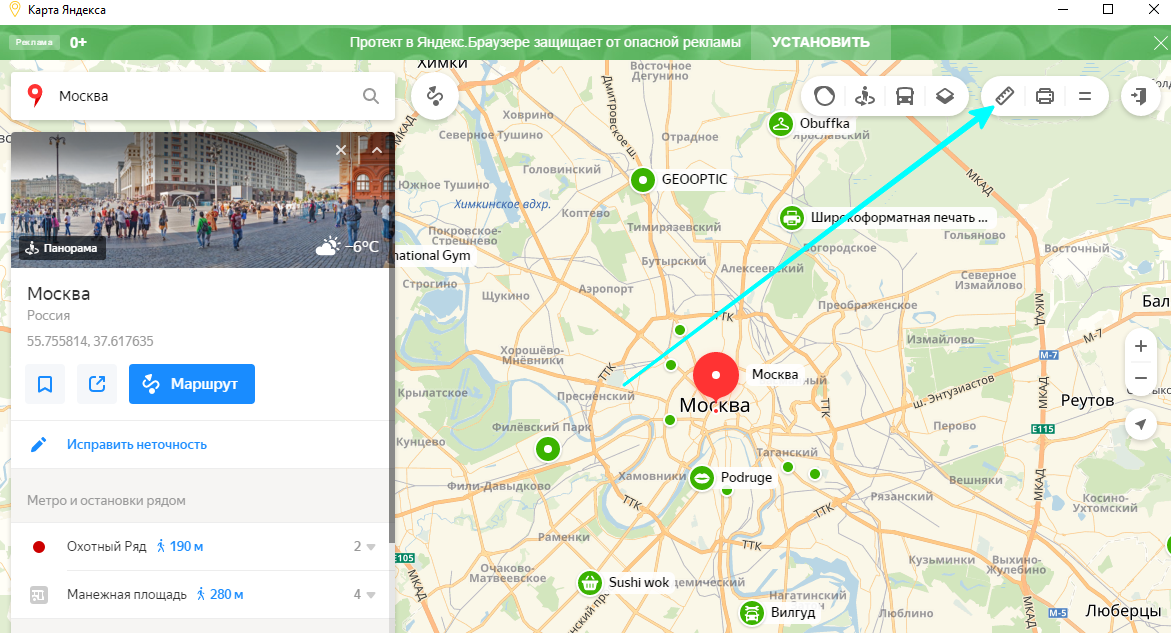The width and height of the screenshot is (1171, 633).
Task: Click the Podruge green lips marker
Action: (701, 478)
